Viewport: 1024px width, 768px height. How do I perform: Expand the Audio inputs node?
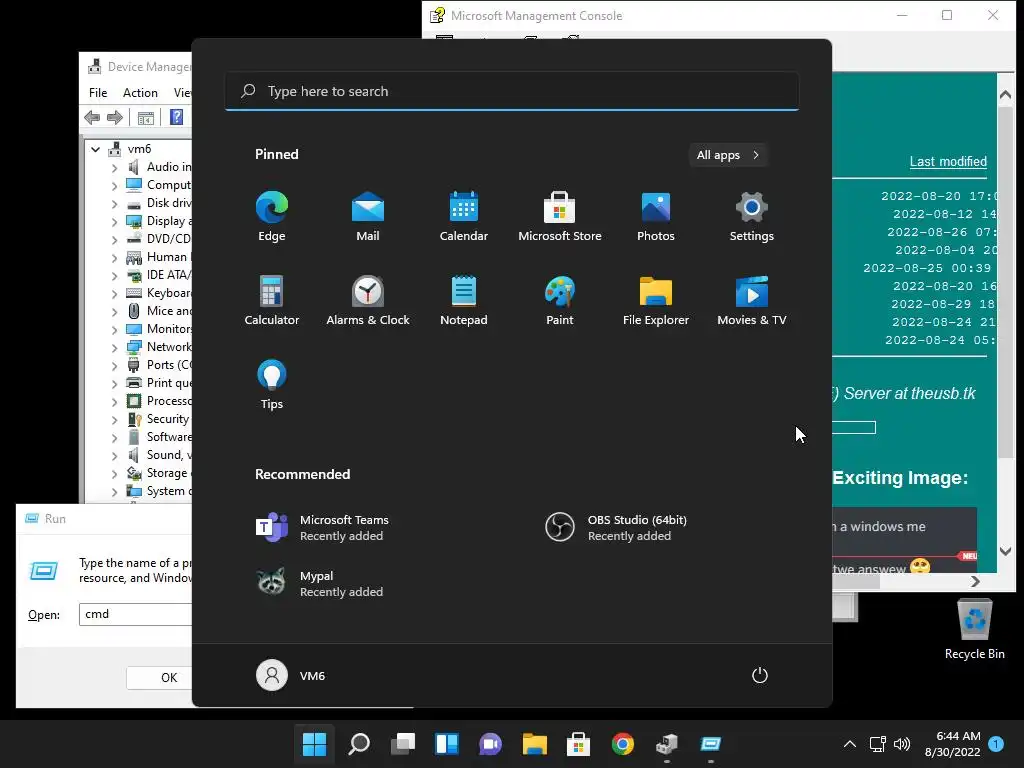point(115,167)
